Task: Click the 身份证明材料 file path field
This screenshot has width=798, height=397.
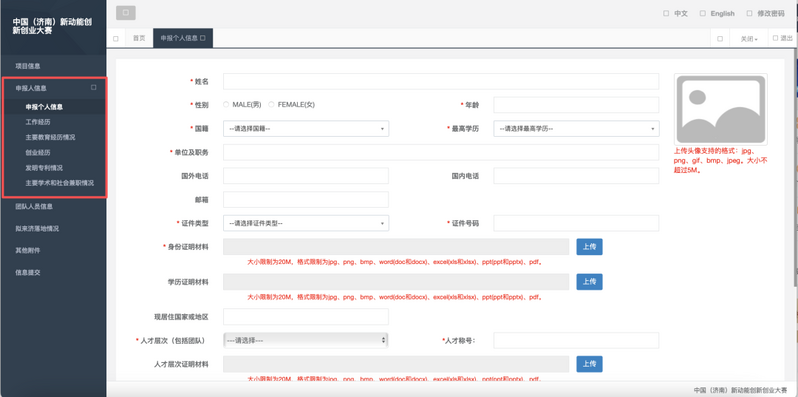Action: [x=396, y=247]
